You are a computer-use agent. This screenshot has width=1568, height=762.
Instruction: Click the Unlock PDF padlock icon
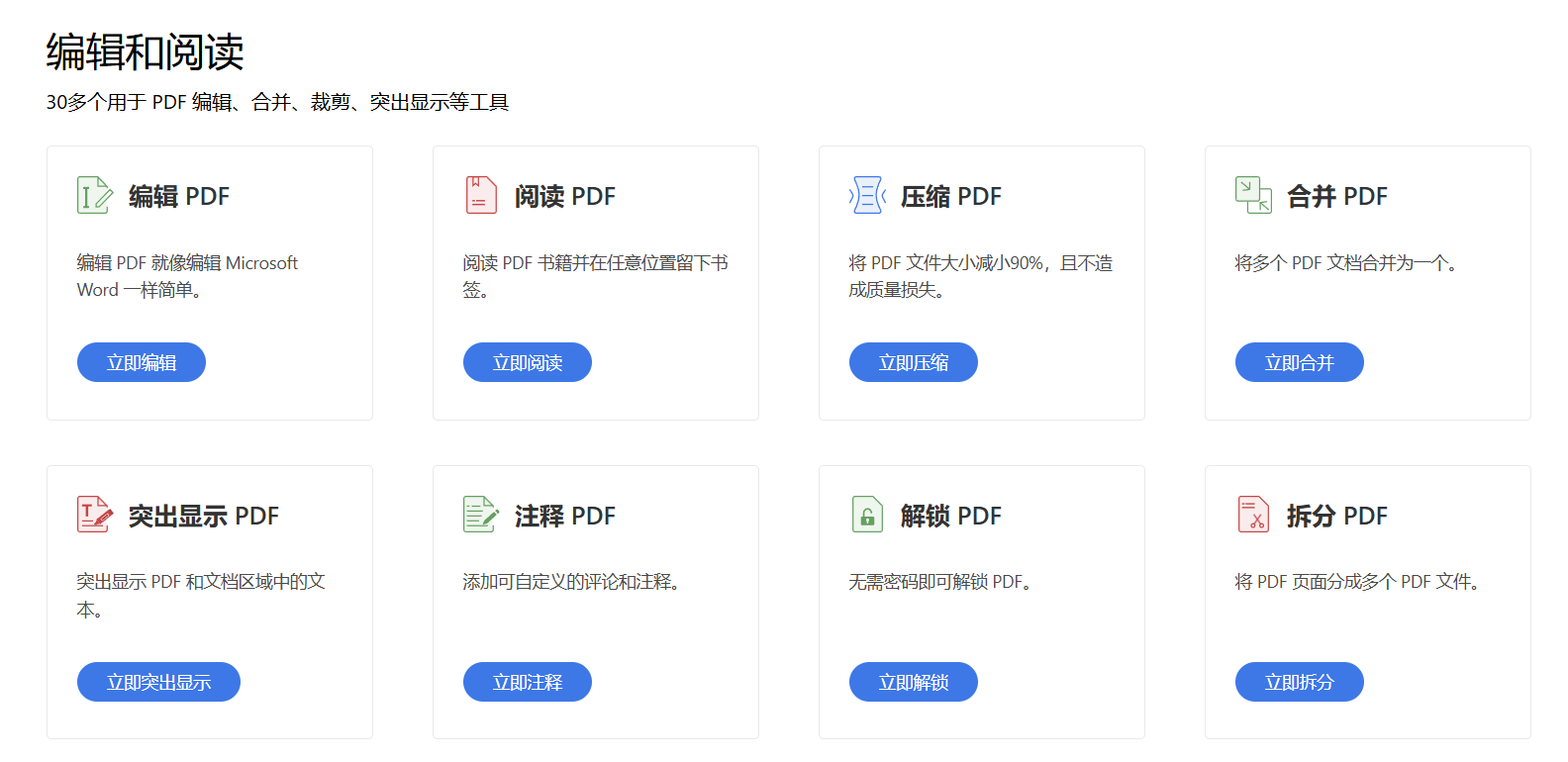pyautogui.click(x=867, y=515)
